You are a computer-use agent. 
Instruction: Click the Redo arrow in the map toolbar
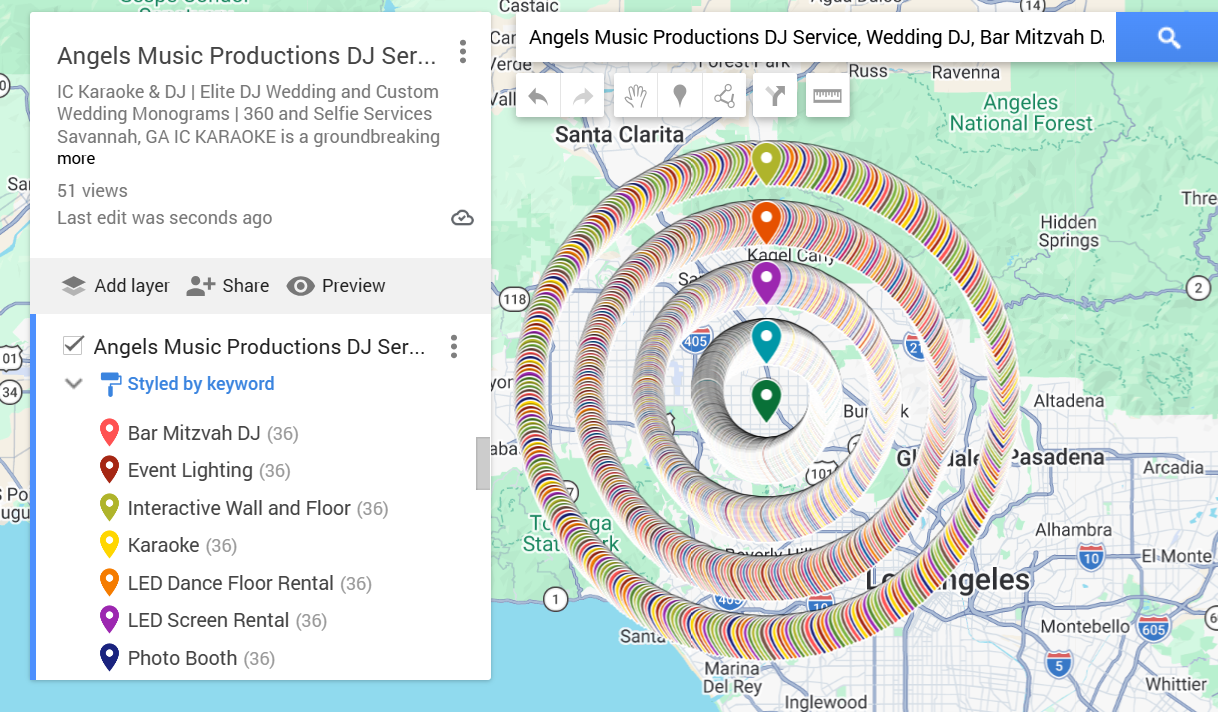[583, 94]
